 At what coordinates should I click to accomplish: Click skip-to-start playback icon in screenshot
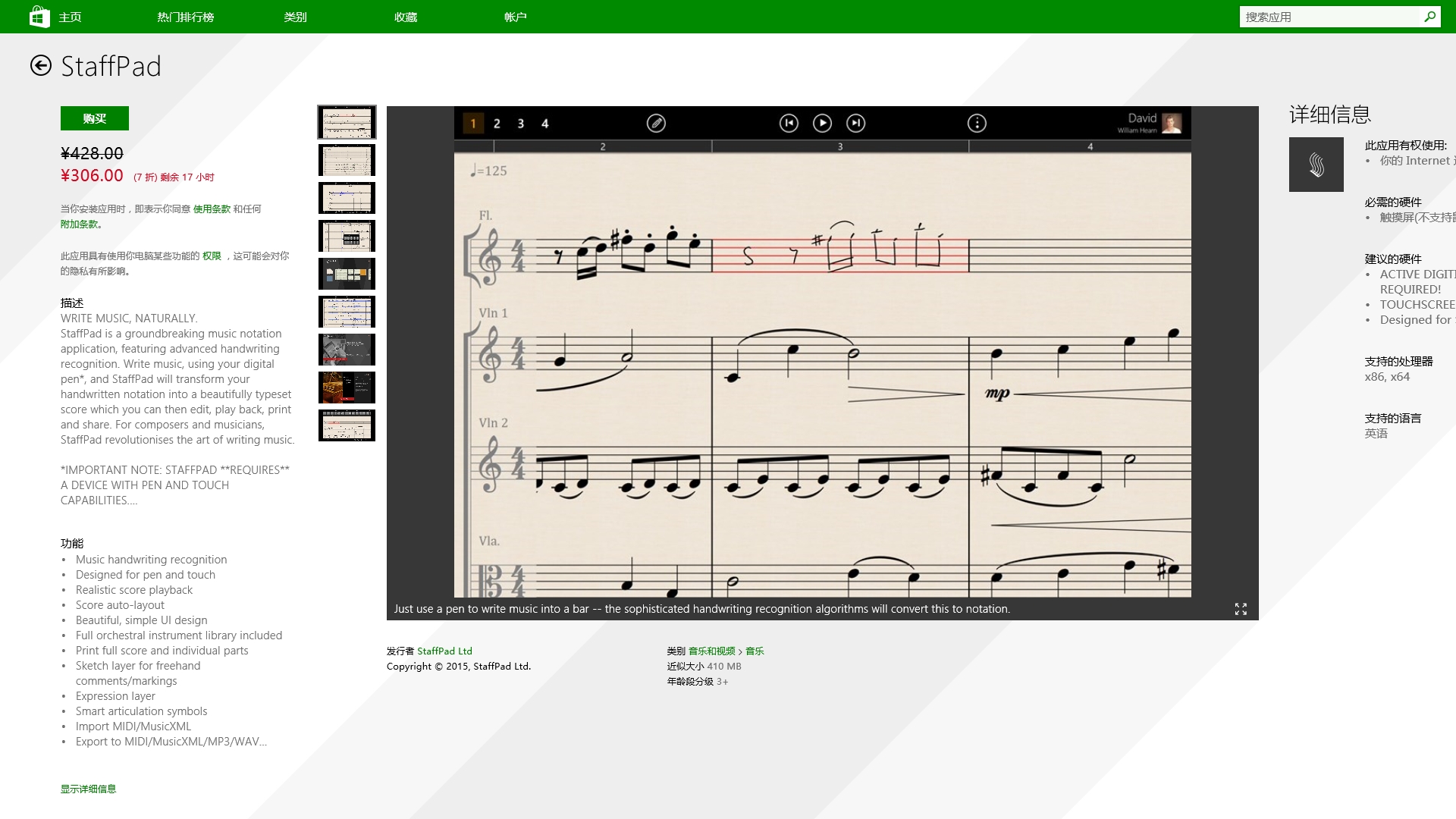pyautogui.click(x=789, y=123)
